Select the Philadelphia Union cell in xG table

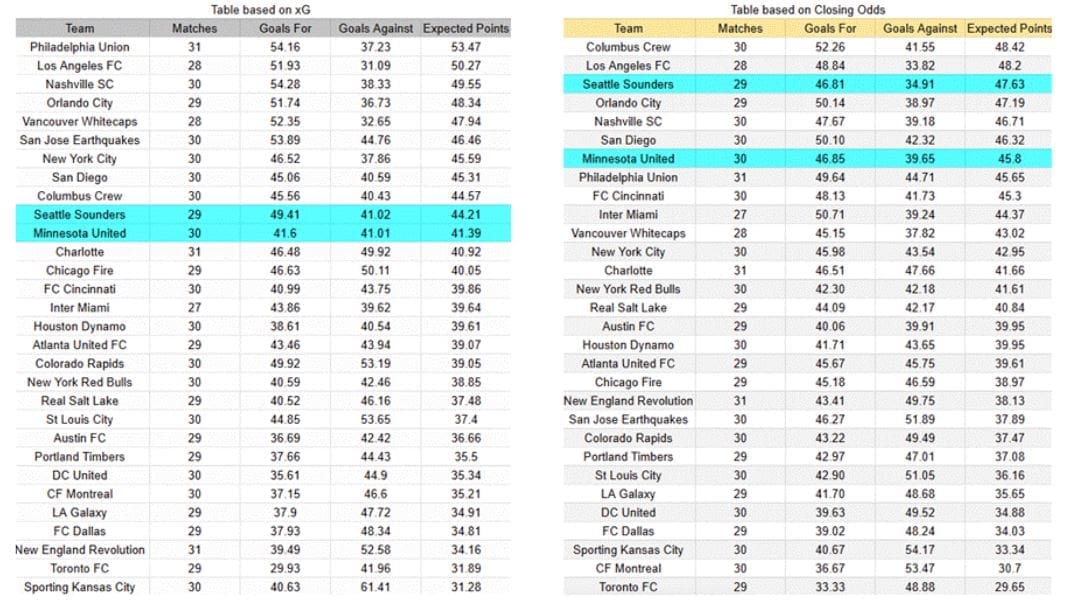[80, 47]
